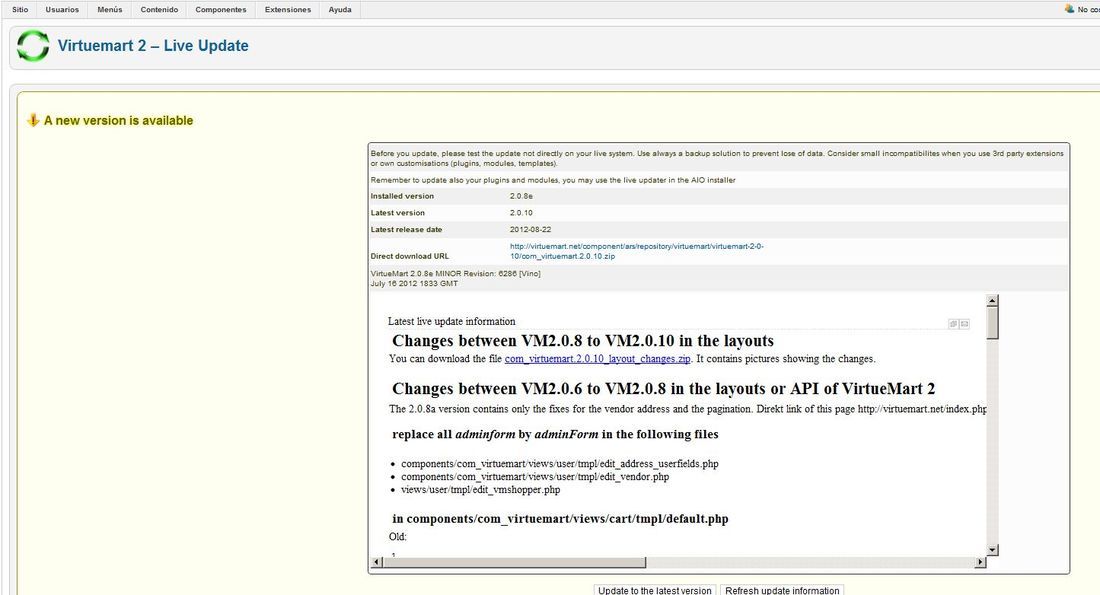This screenshot has width=1100, height=595.
Task: Click 'in components/com_virtuemart/views/cart/tmpl/default.php' heading
Action: pos(561,519)
